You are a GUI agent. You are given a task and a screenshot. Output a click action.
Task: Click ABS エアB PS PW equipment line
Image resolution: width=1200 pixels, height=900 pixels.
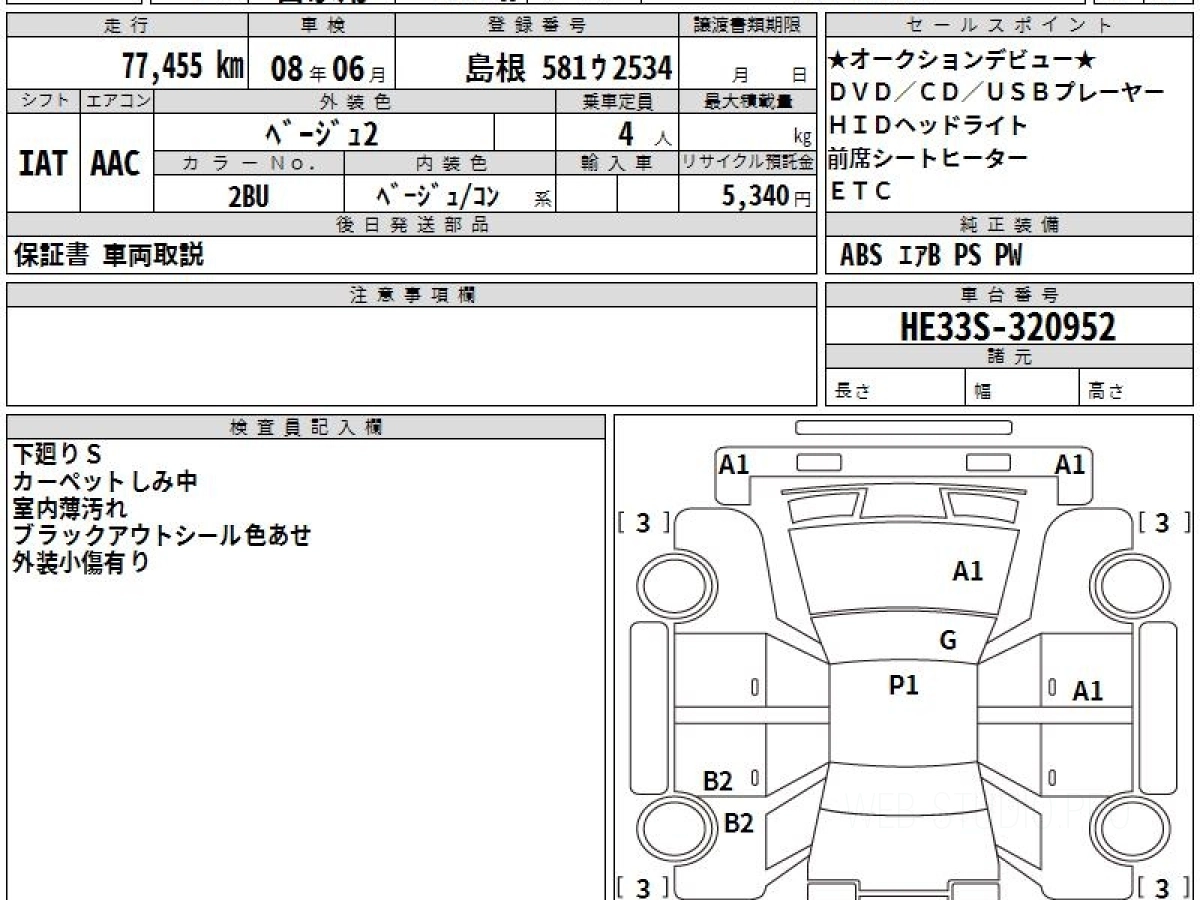(x=931, y=256)
